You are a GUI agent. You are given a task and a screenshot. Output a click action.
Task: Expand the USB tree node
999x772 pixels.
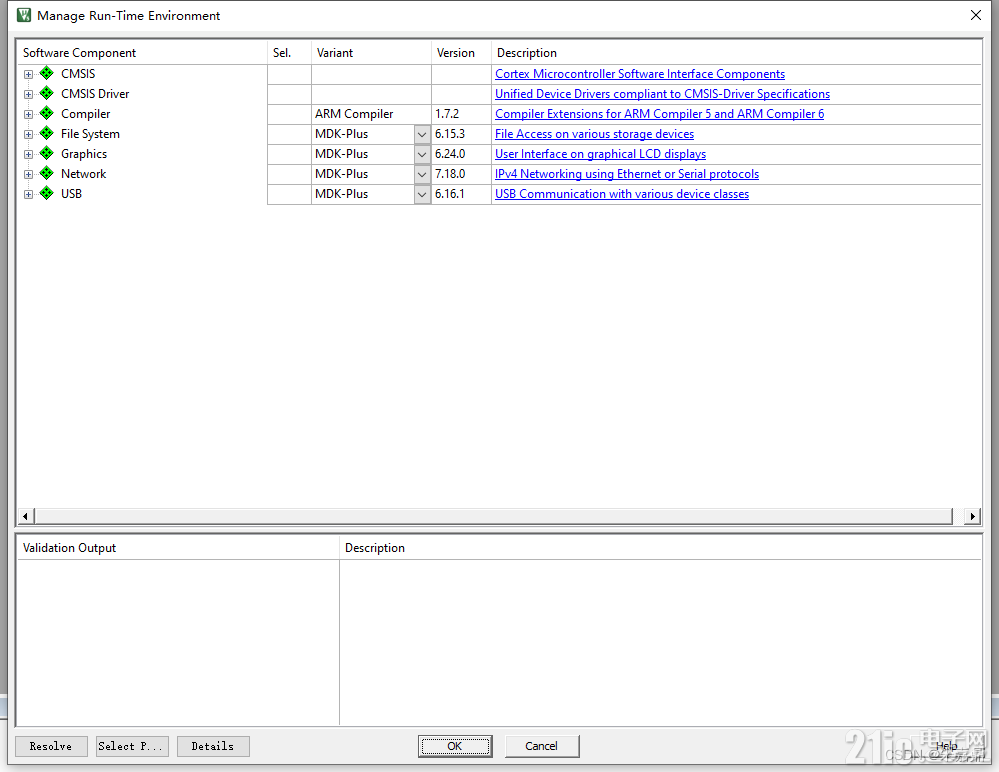click(28, 194)
